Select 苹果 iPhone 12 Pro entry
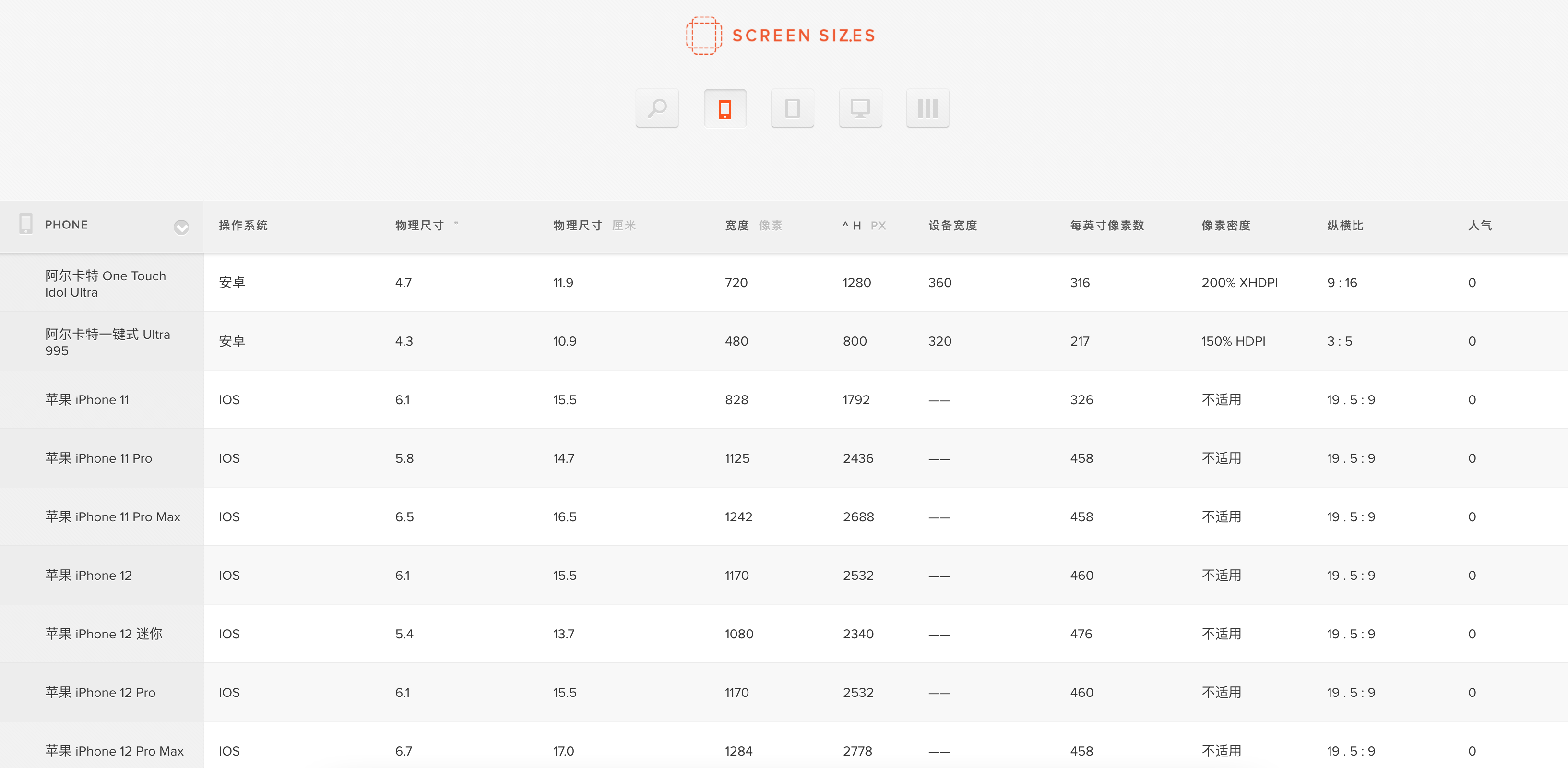This screenshot has height=768, width=1568. click(x=100, y=692)
